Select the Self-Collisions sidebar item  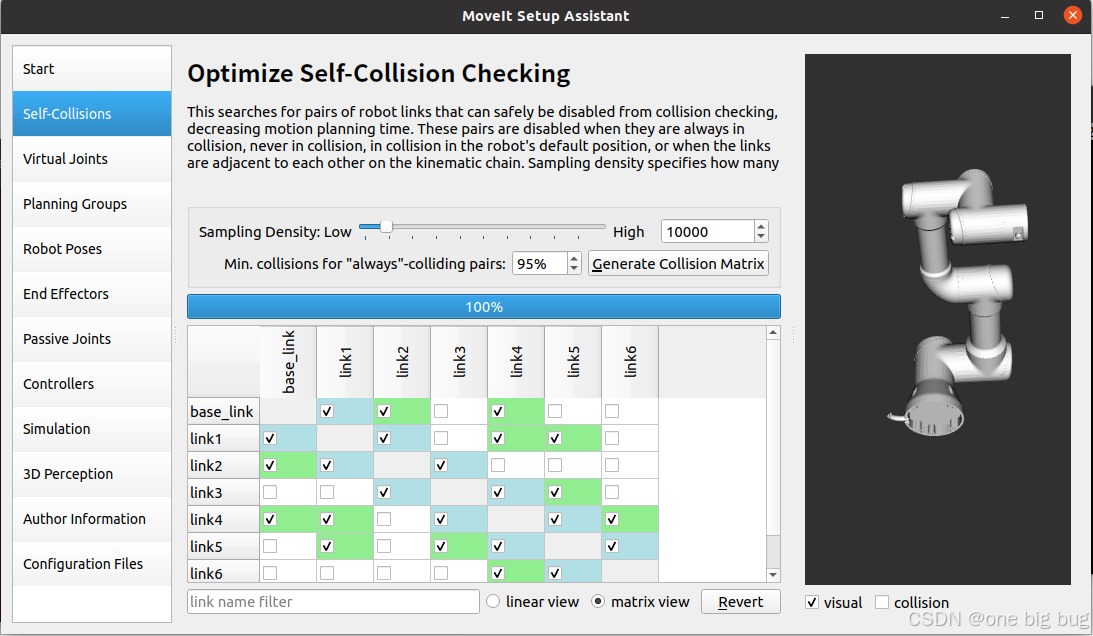coord(92,114)
